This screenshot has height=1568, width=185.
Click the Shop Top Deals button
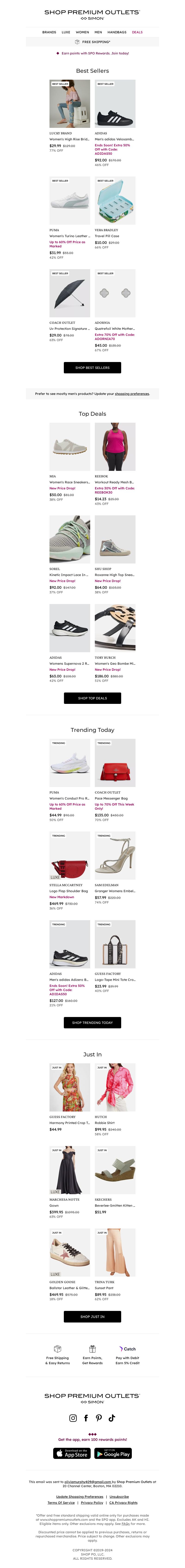(92, 698)
